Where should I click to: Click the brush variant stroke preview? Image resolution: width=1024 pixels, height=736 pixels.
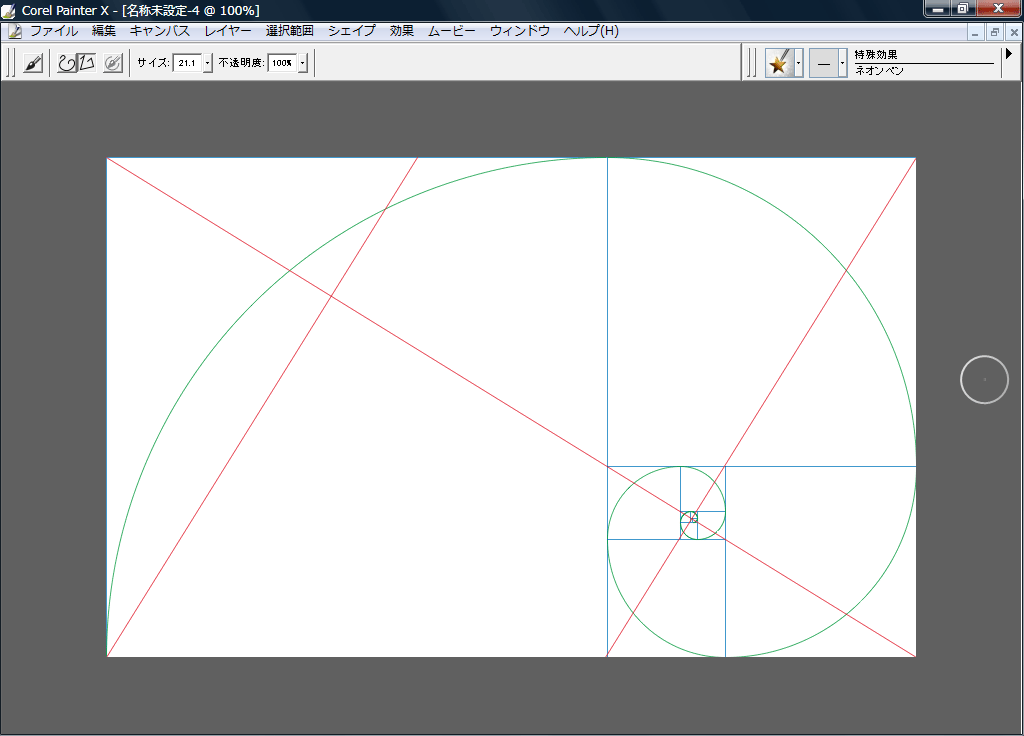click(824, 63)
